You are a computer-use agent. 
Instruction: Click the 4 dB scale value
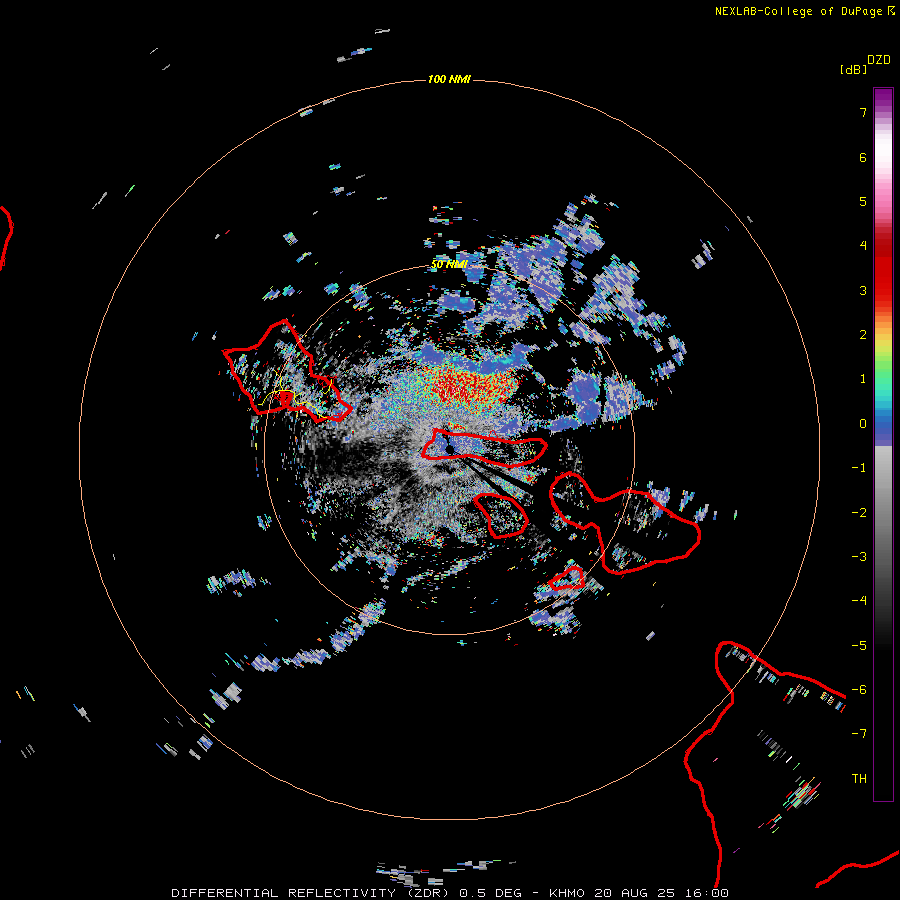tap(863, 246)
